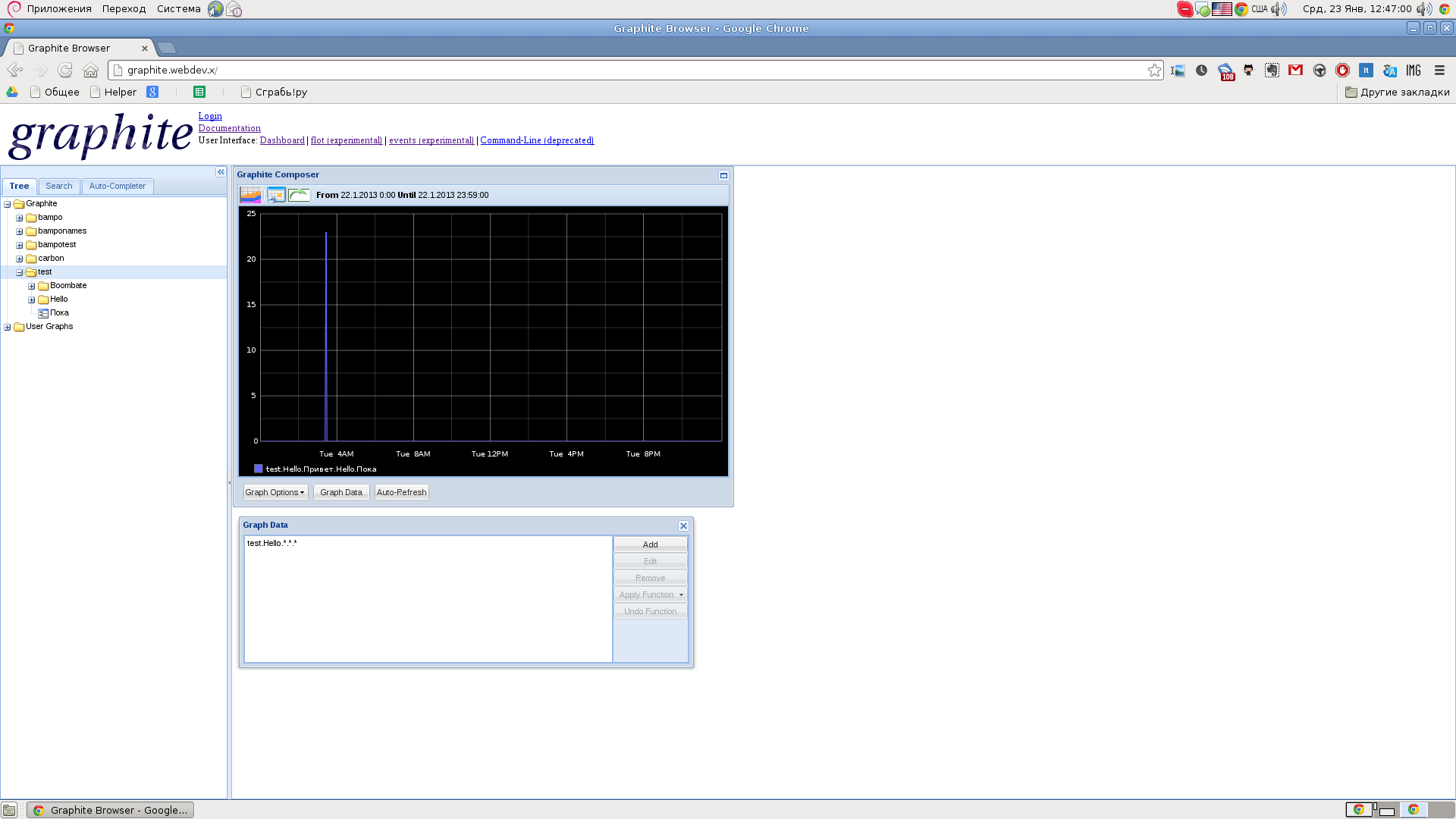1456x819 pixels.
Task: Select the test.Hello.*.*.* target entry
Action: 272,543
